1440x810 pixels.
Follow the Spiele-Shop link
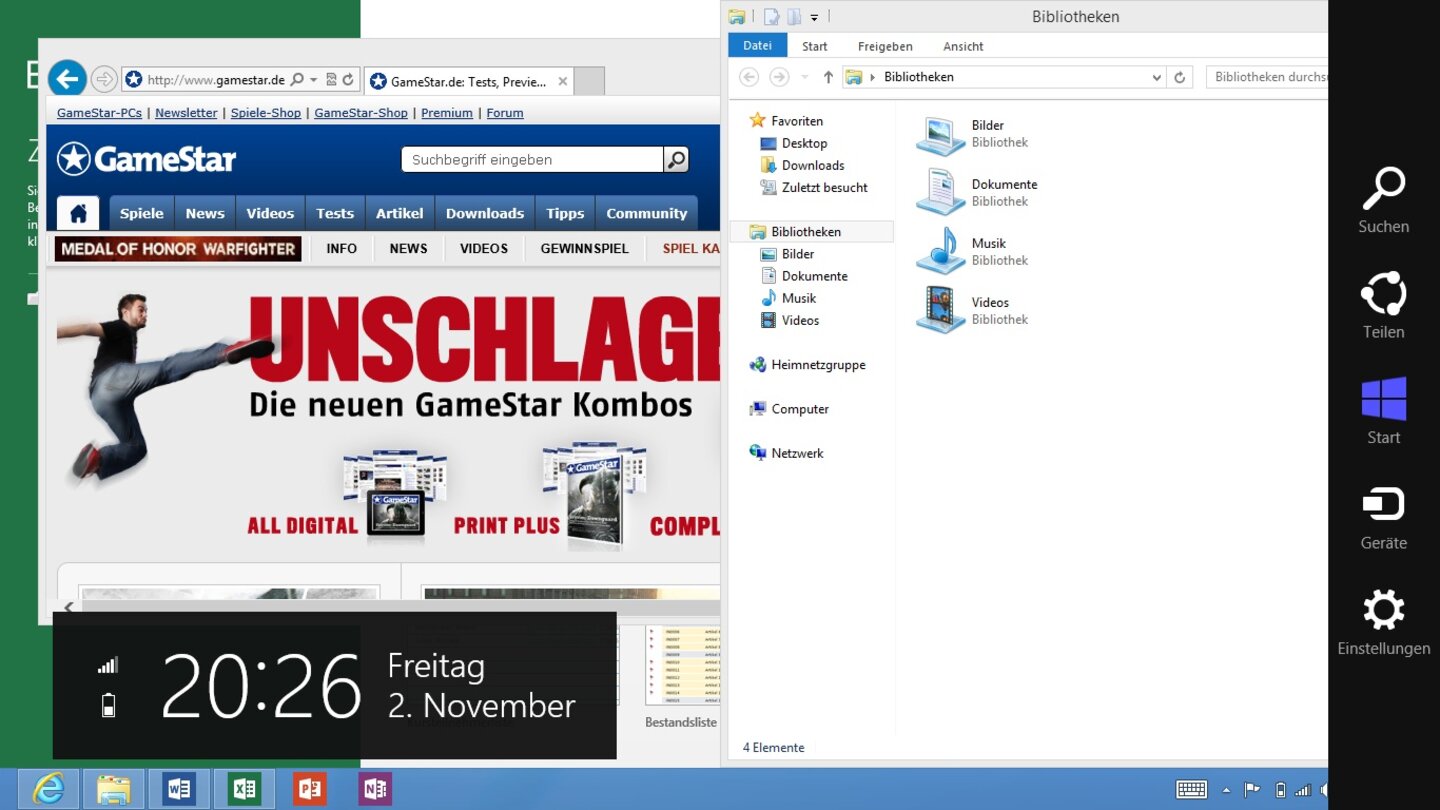[266, 113]
